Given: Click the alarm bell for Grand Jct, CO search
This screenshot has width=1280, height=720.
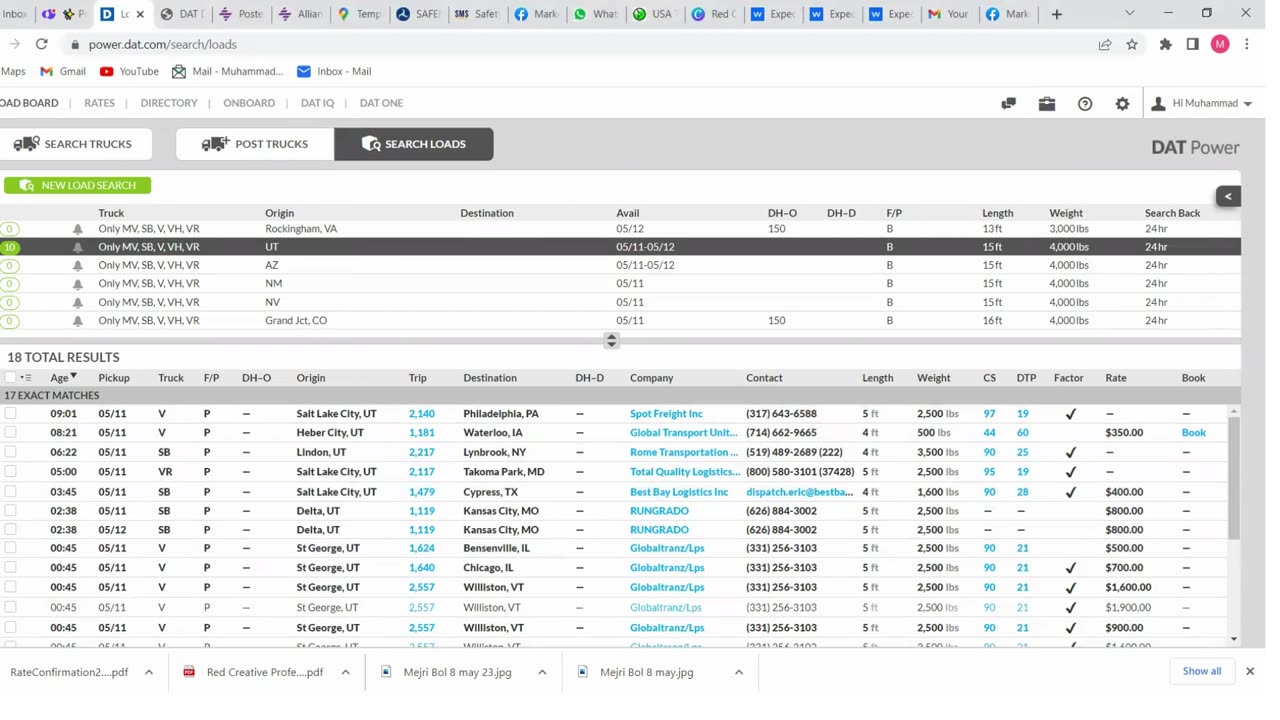Looking at the screenshot, I should [78, 321].
